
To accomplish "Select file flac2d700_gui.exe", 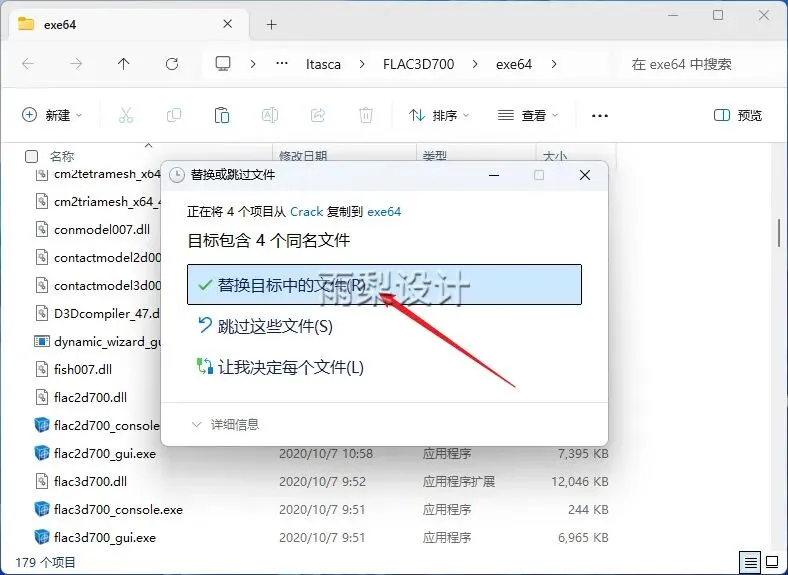I will click(105, 453).
